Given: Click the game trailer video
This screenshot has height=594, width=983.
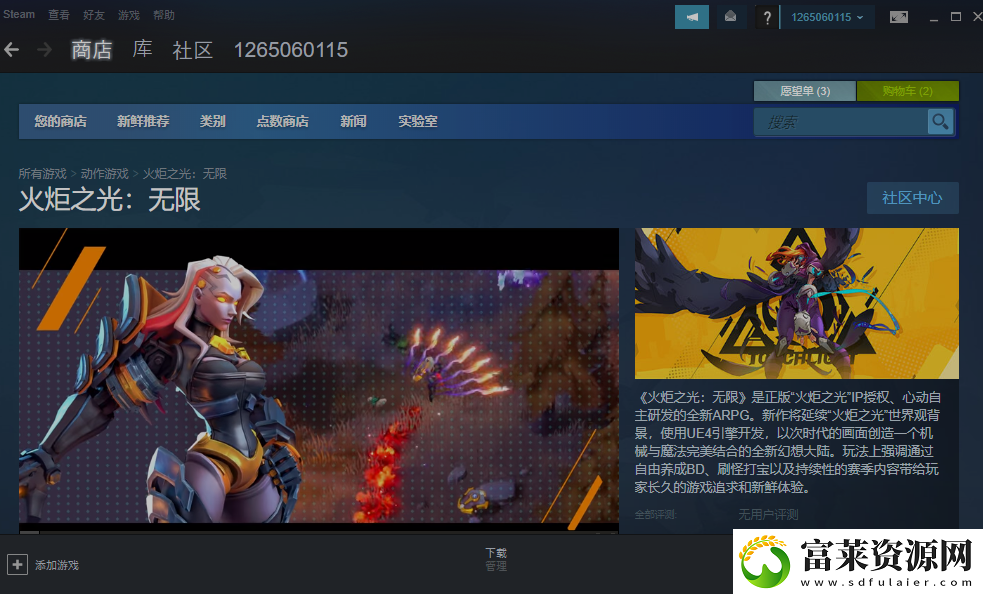Looking at the screenshot, I should [x=318, y=381].
